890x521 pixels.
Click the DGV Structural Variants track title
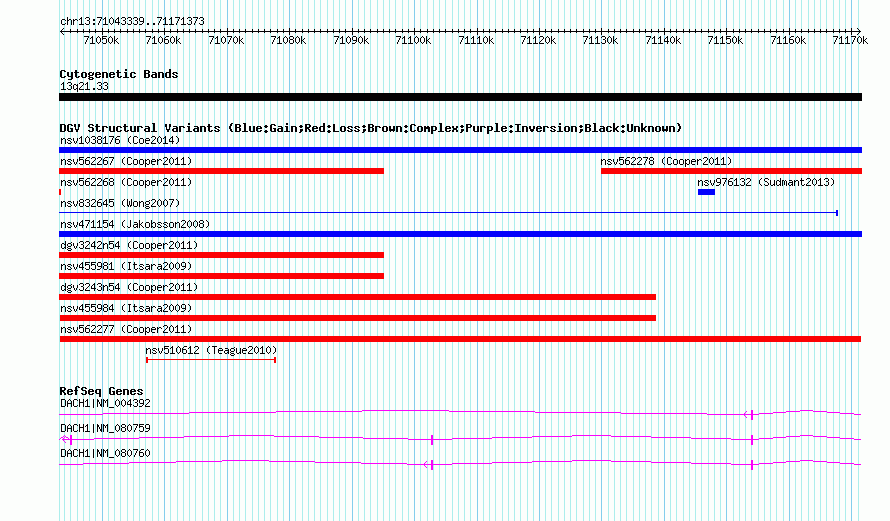coord(371,128)
